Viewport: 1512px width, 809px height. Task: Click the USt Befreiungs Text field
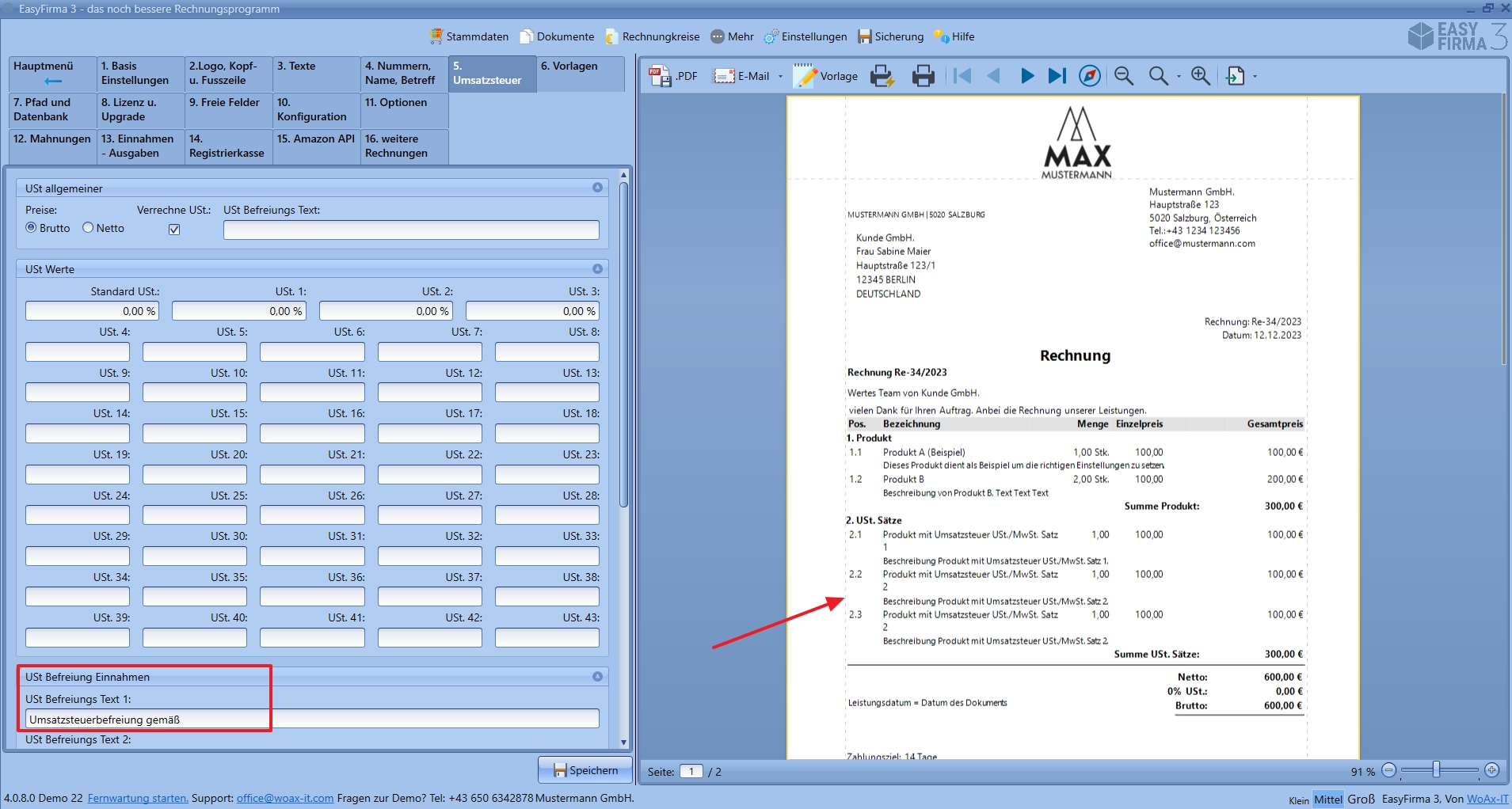pos(411,230)
